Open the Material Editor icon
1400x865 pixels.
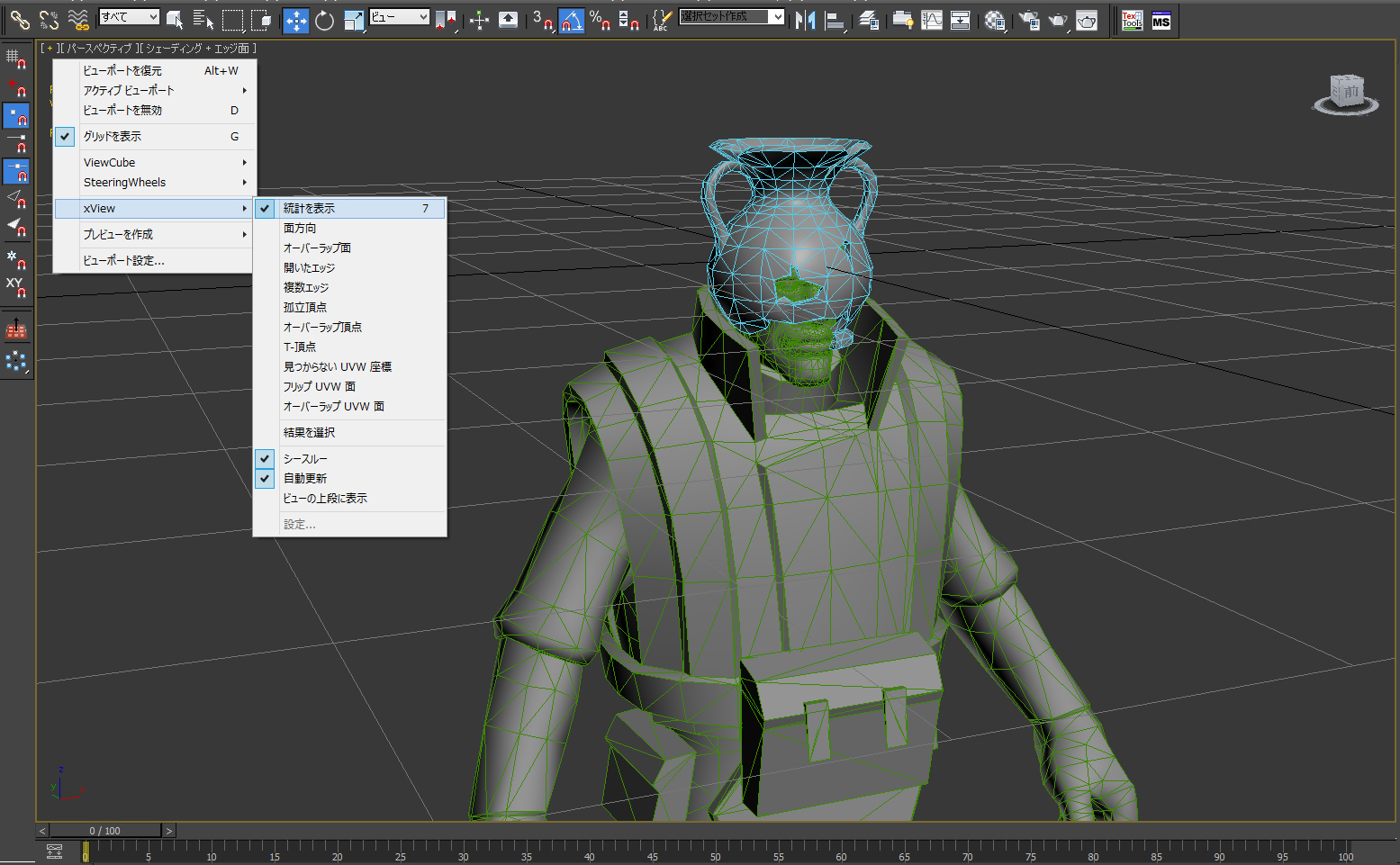tap(994, 20)
